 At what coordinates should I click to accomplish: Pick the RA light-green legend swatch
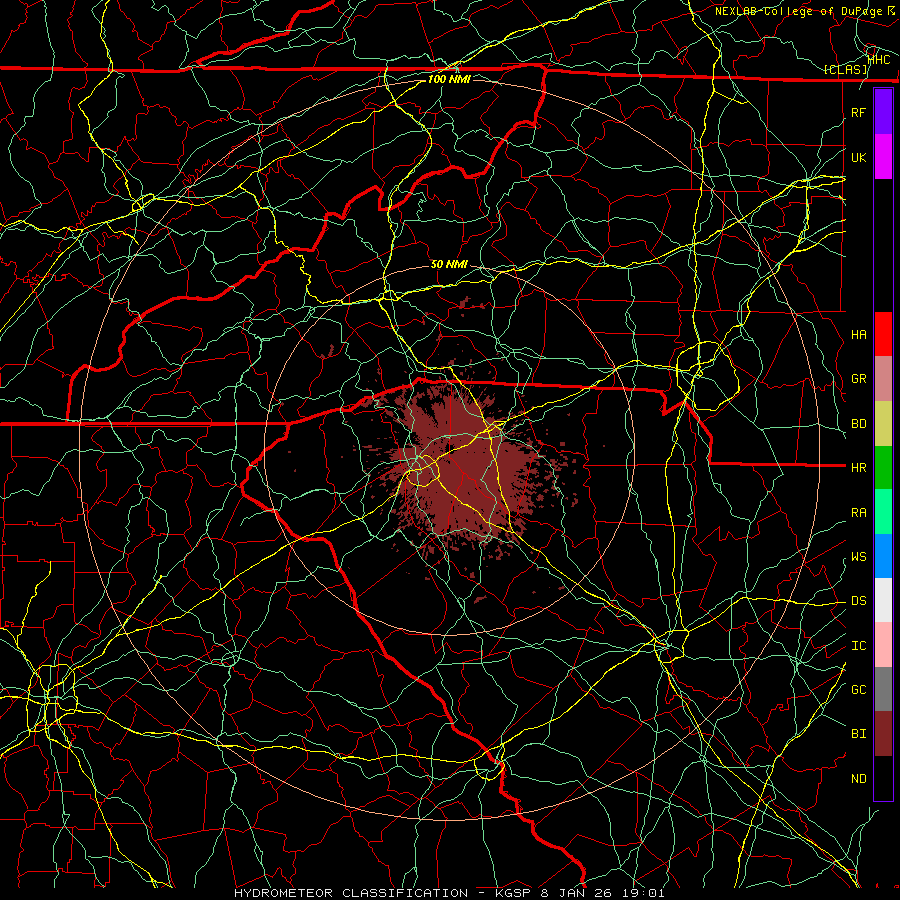pyautogui.click(x=883, y=512)
